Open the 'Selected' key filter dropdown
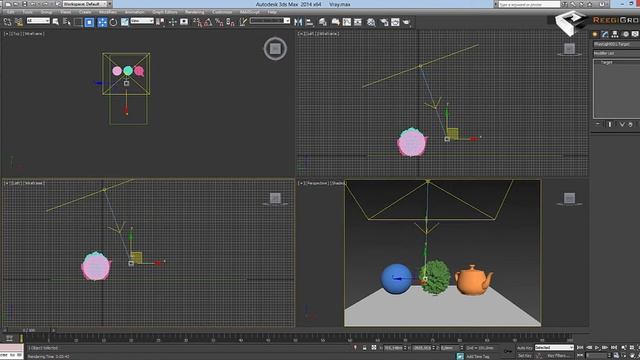Screen dimensions: 640x360 coord(554,348)
